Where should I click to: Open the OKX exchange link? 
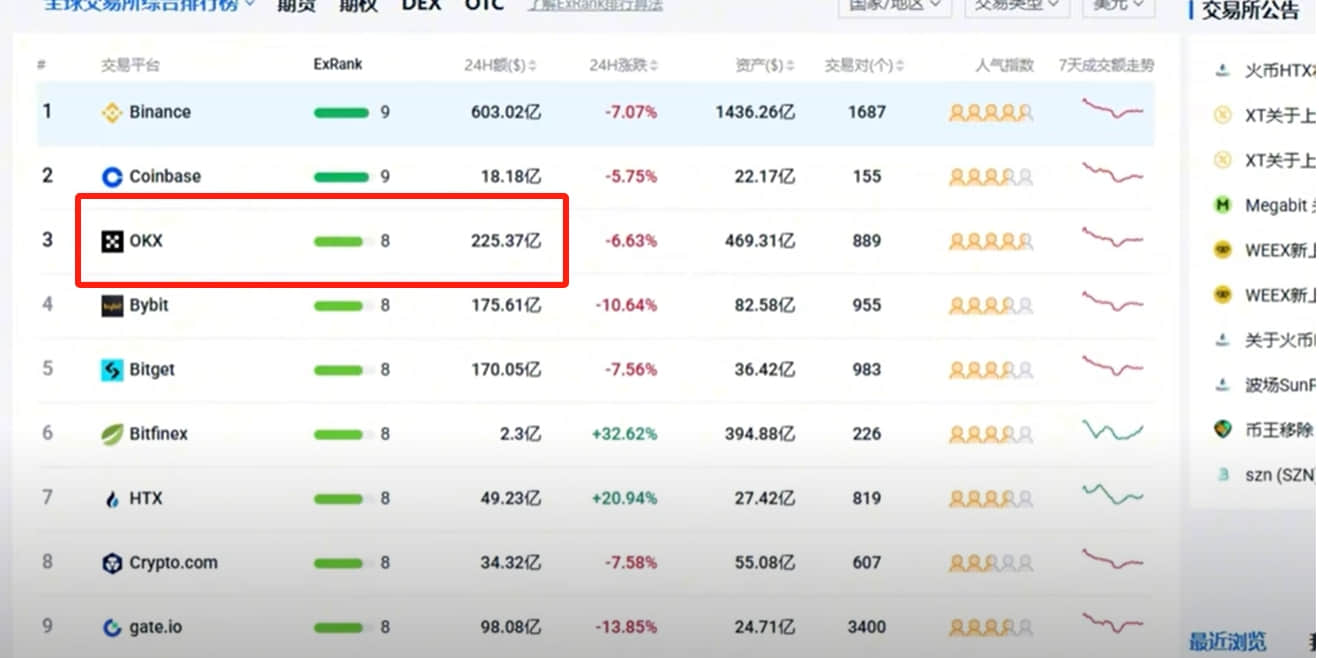(x=146, y=241)
